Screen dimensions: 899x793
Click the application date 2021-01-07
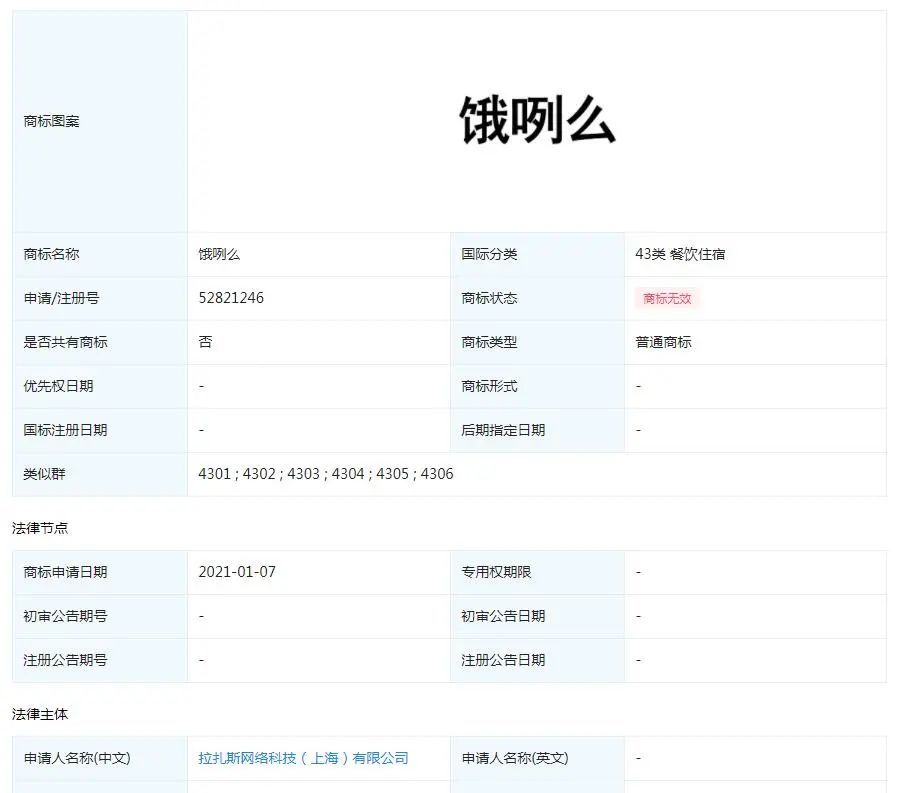coord(237,572)
